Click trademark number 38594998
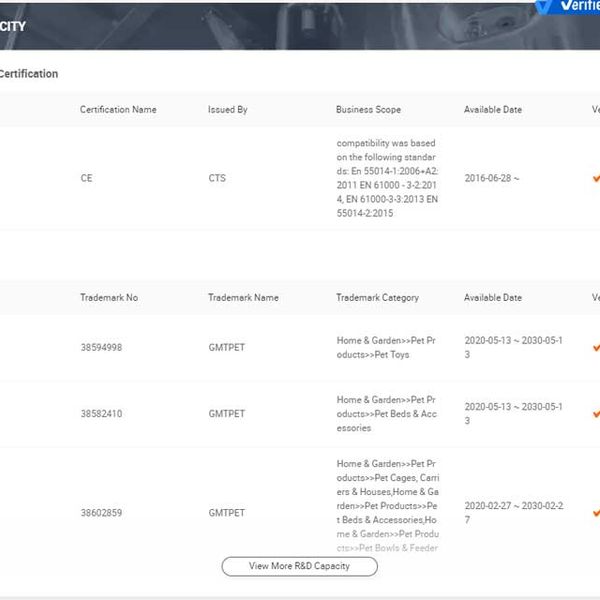The image size is (600, 600). coord(101,347)
